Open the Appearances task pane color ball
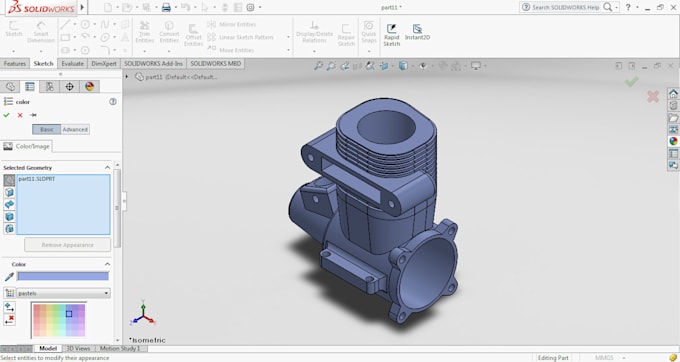Viewport: 680px width, 362px height. point(673,141)
